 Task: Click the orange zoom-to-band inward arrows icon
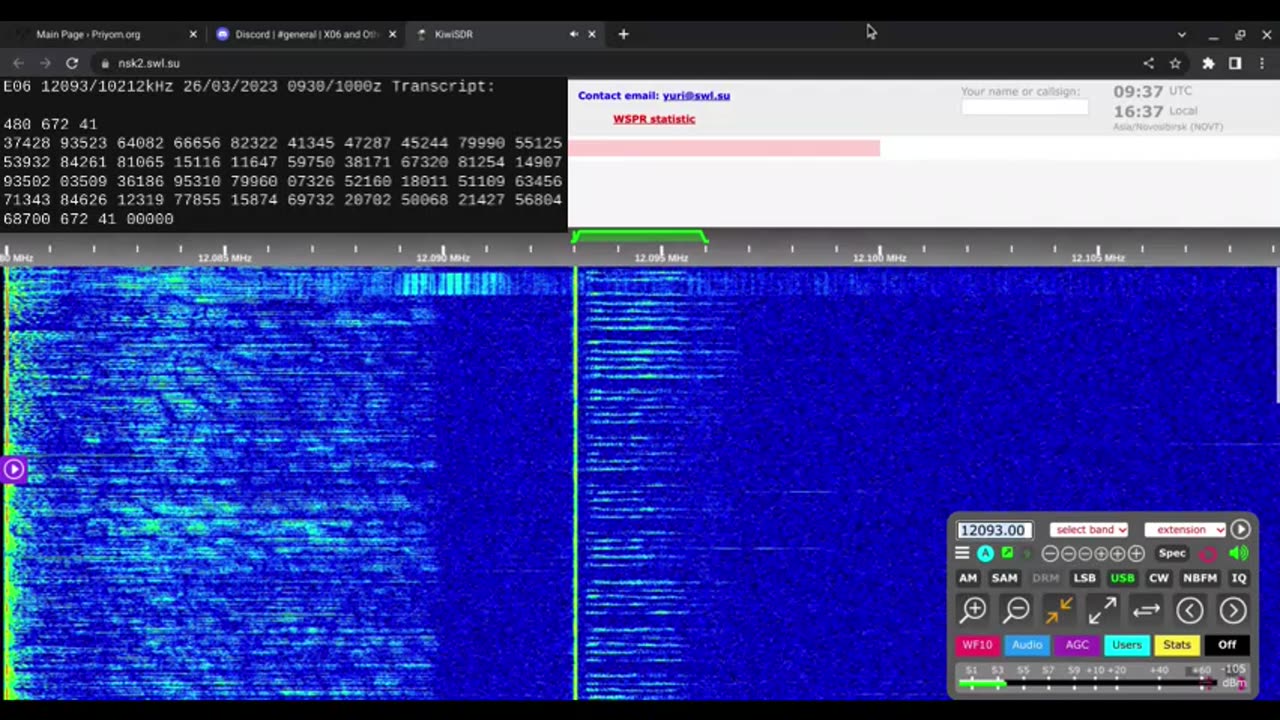click(1059, 610)
